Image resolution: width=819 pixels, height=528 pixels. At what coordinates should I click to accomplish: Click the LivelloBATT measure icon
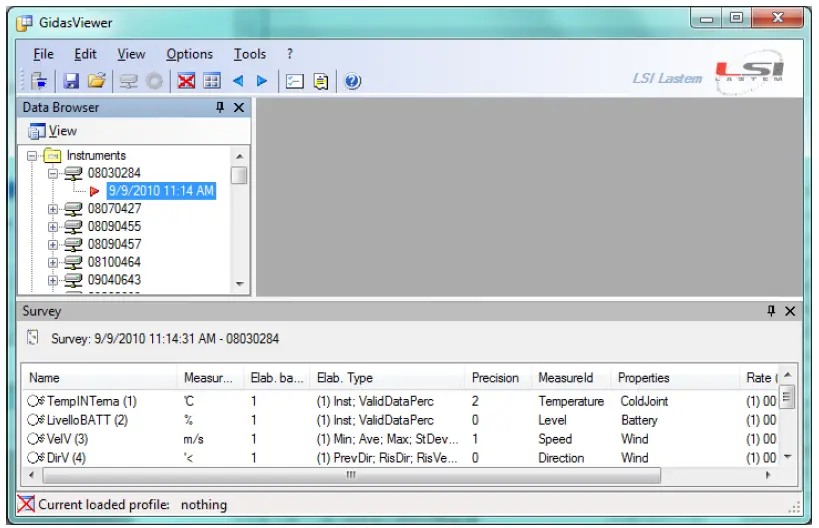pyautogui.click(x=36, y=420)
